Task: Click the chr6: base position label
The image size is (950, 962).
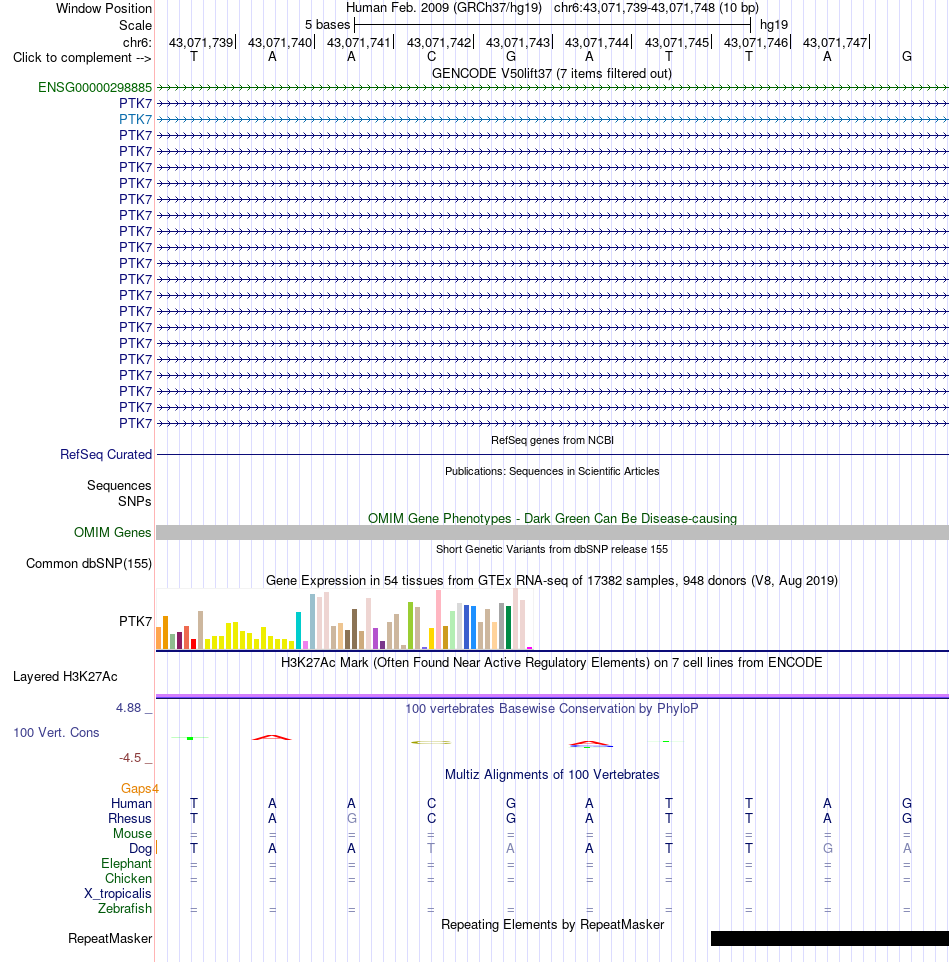Action: (137, 42)
